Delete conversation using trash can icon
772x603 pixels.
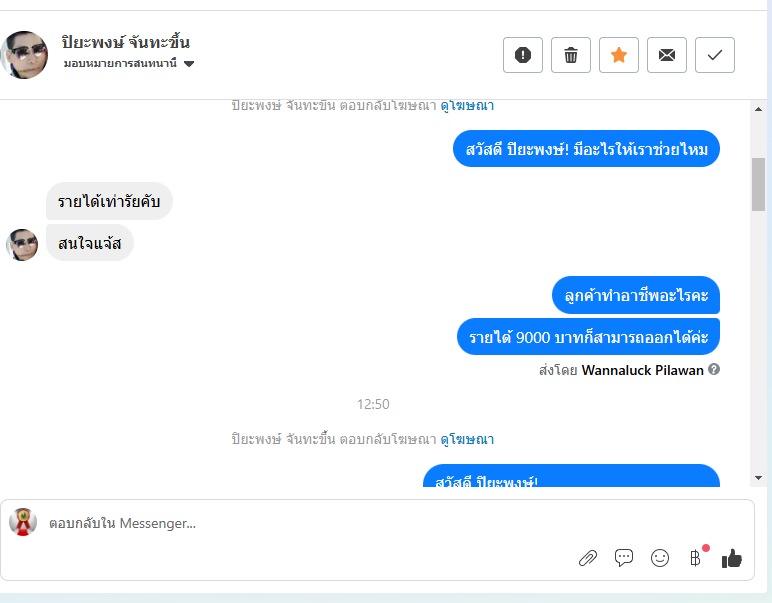point(571,55)
